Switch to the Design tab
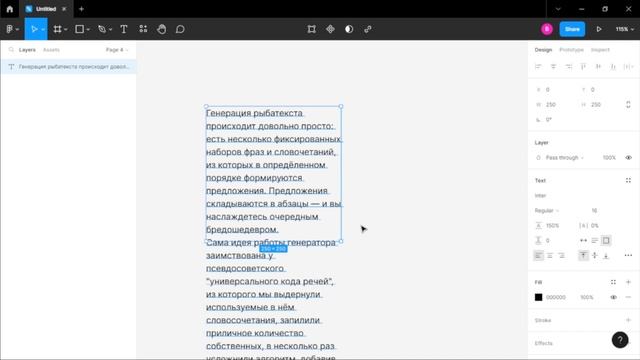Viewport: 640px width, 360px height. (543, 50)
